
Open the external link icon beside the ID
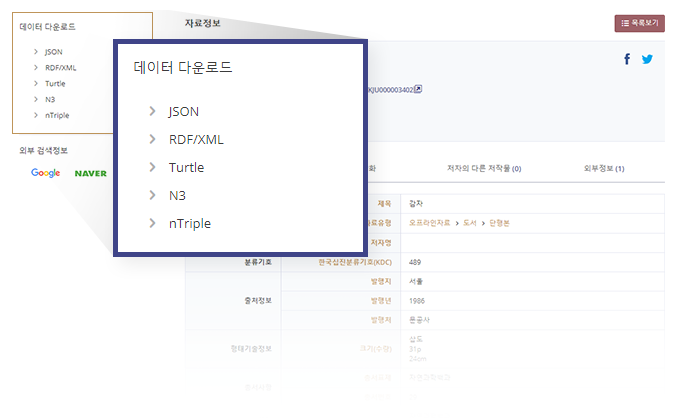[x=418, y=89]
